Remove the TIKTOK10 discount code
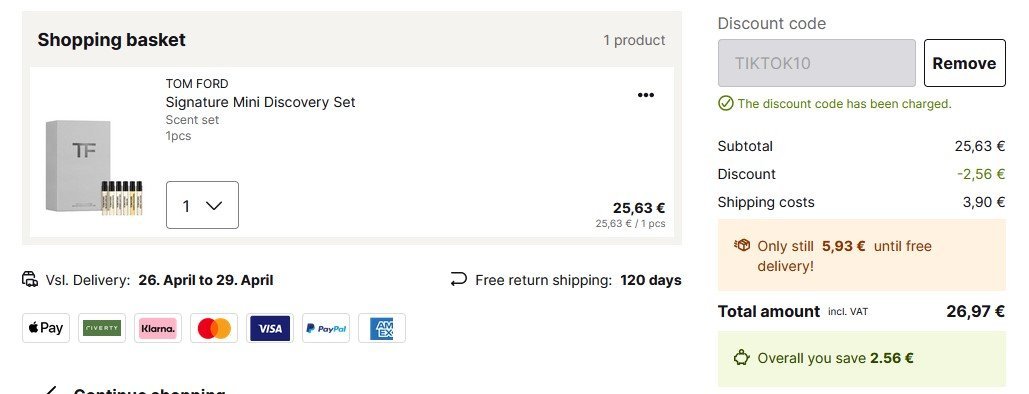1029x394 pixels. (965, 63)
